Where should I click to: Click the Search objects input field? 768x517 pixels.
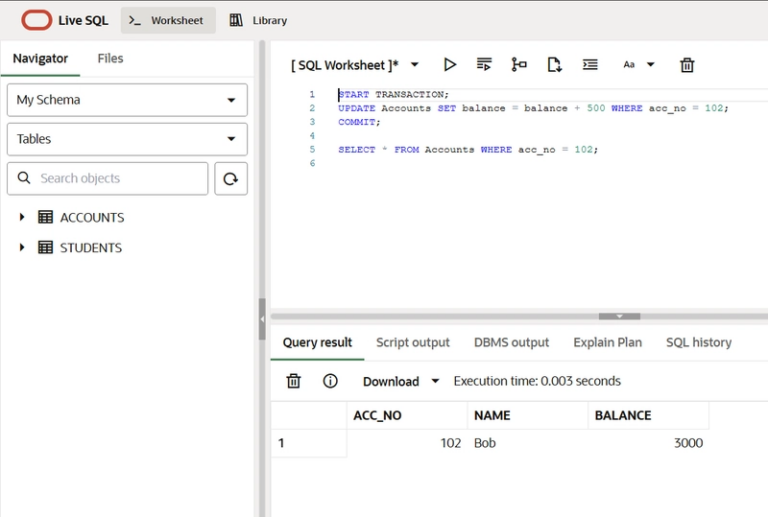click(x=120, y=179)
